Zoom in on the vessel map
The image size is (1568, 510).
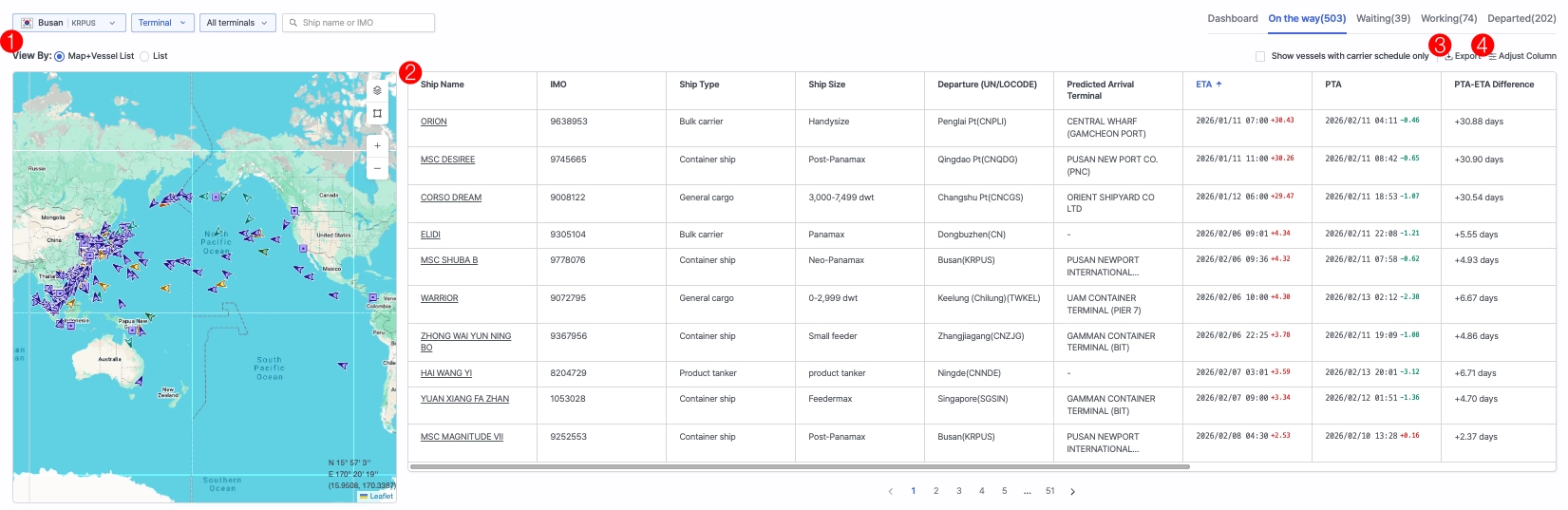pos(377,145)
